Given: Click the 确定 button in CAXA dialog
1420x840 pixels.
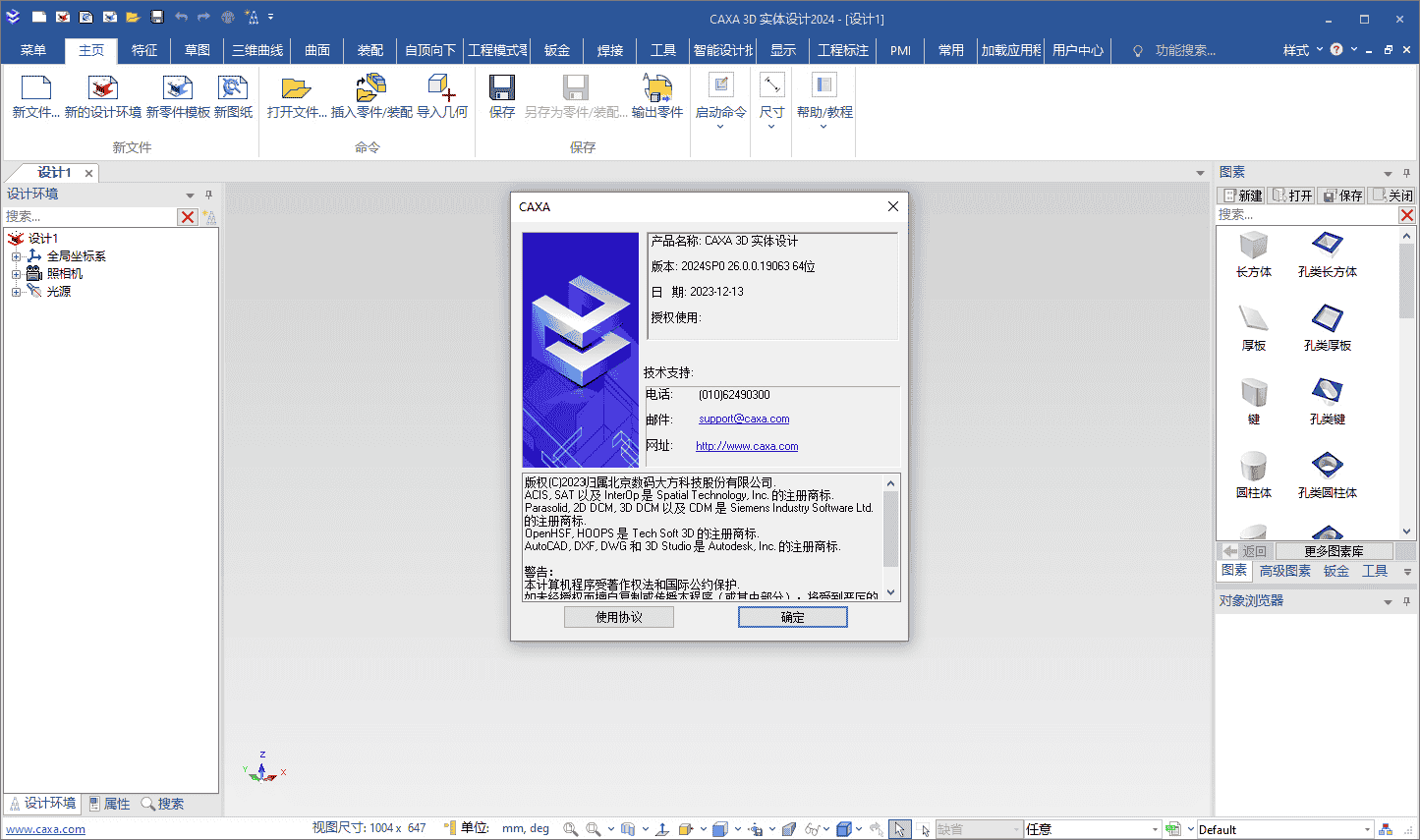Looking at the screenshot, I should point(792,616).
